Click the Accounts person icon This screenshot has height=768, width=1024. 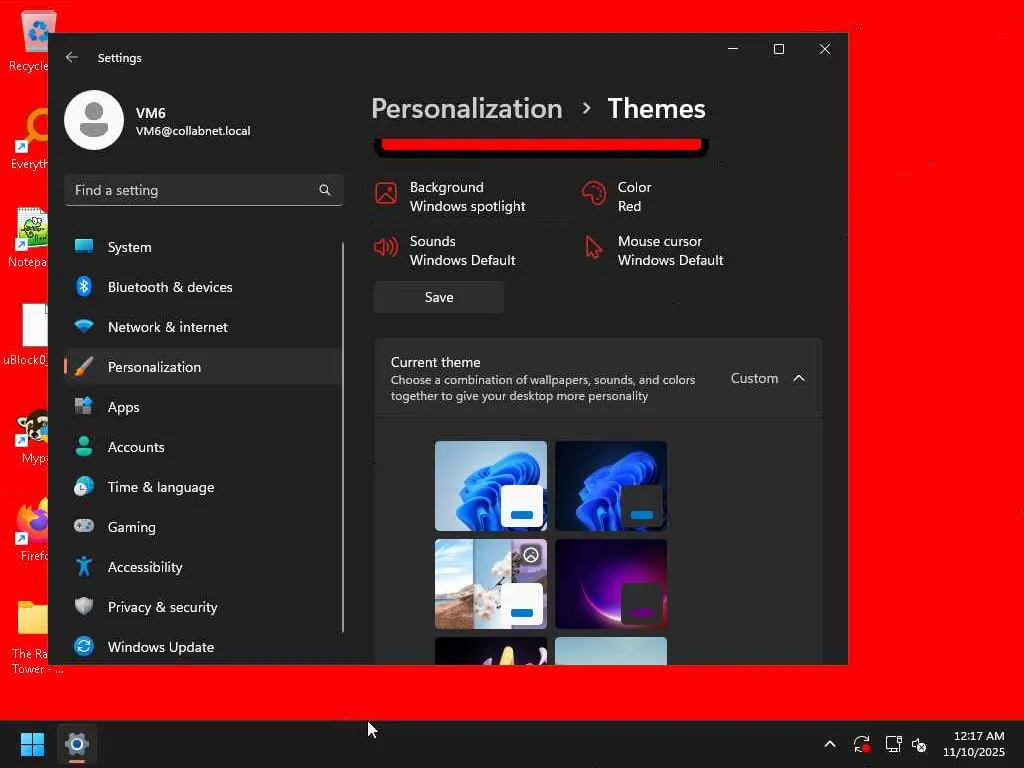tap(84, 446)
